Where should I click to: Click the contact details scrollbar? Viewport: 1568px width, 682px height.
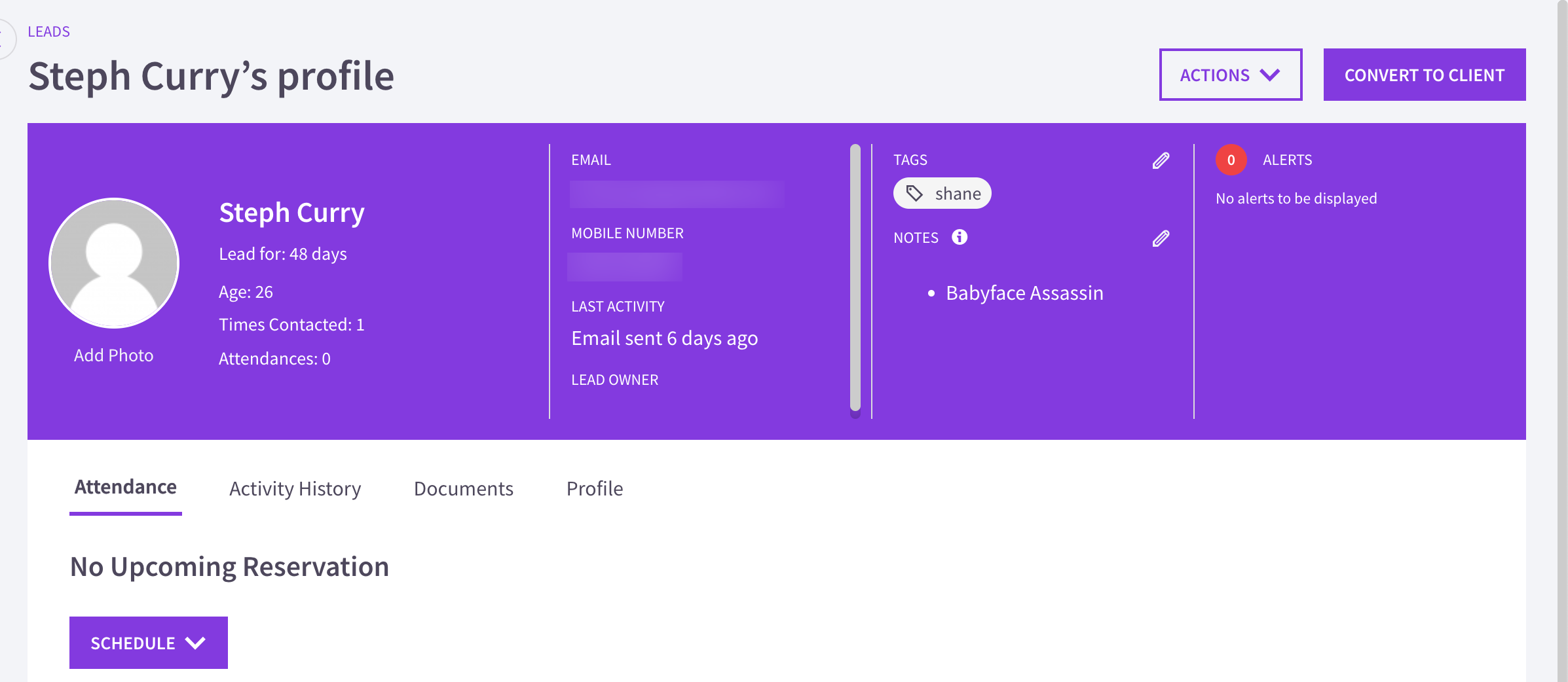point(855,278)
